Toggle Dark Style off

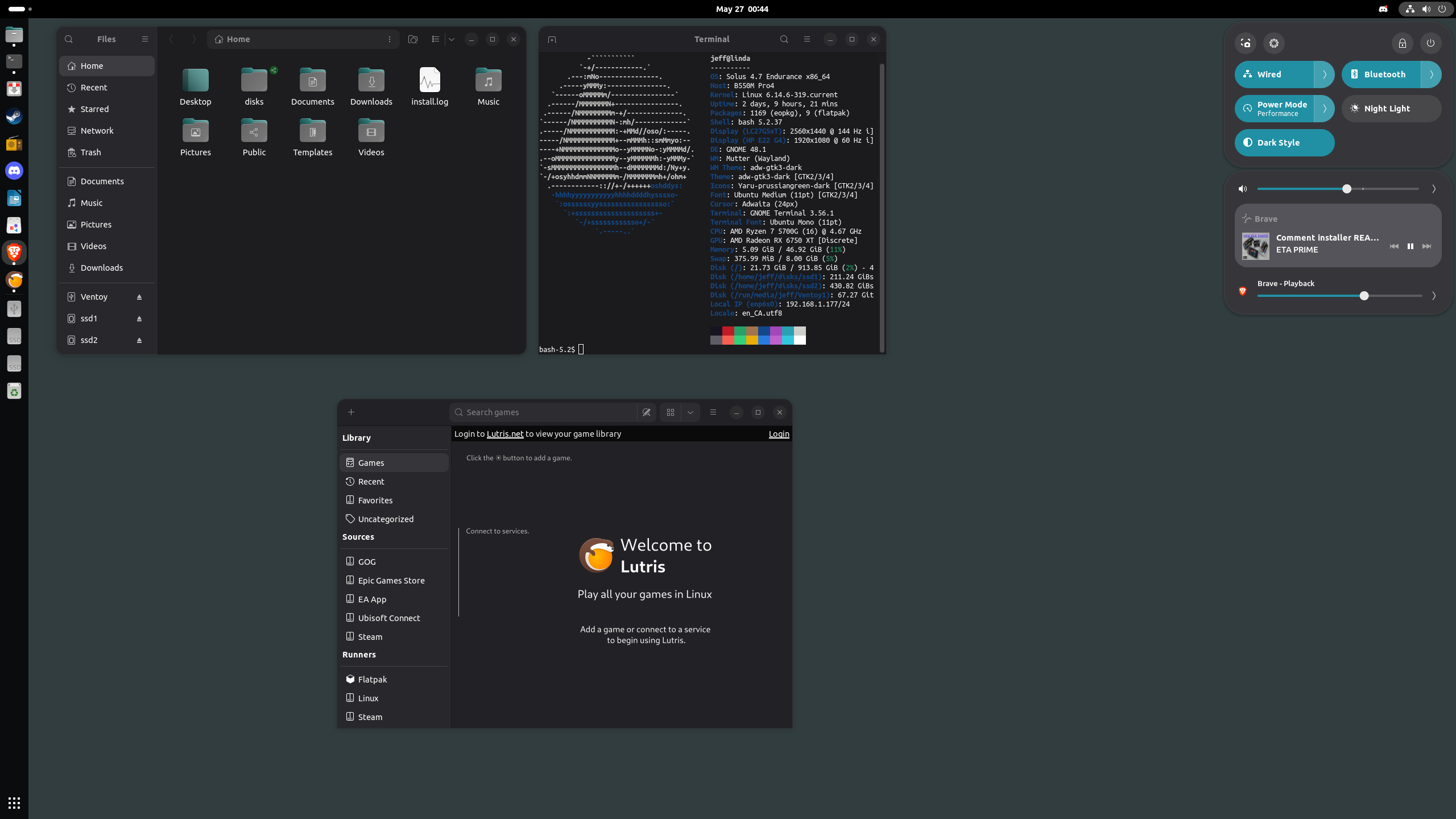[1285, 143]
